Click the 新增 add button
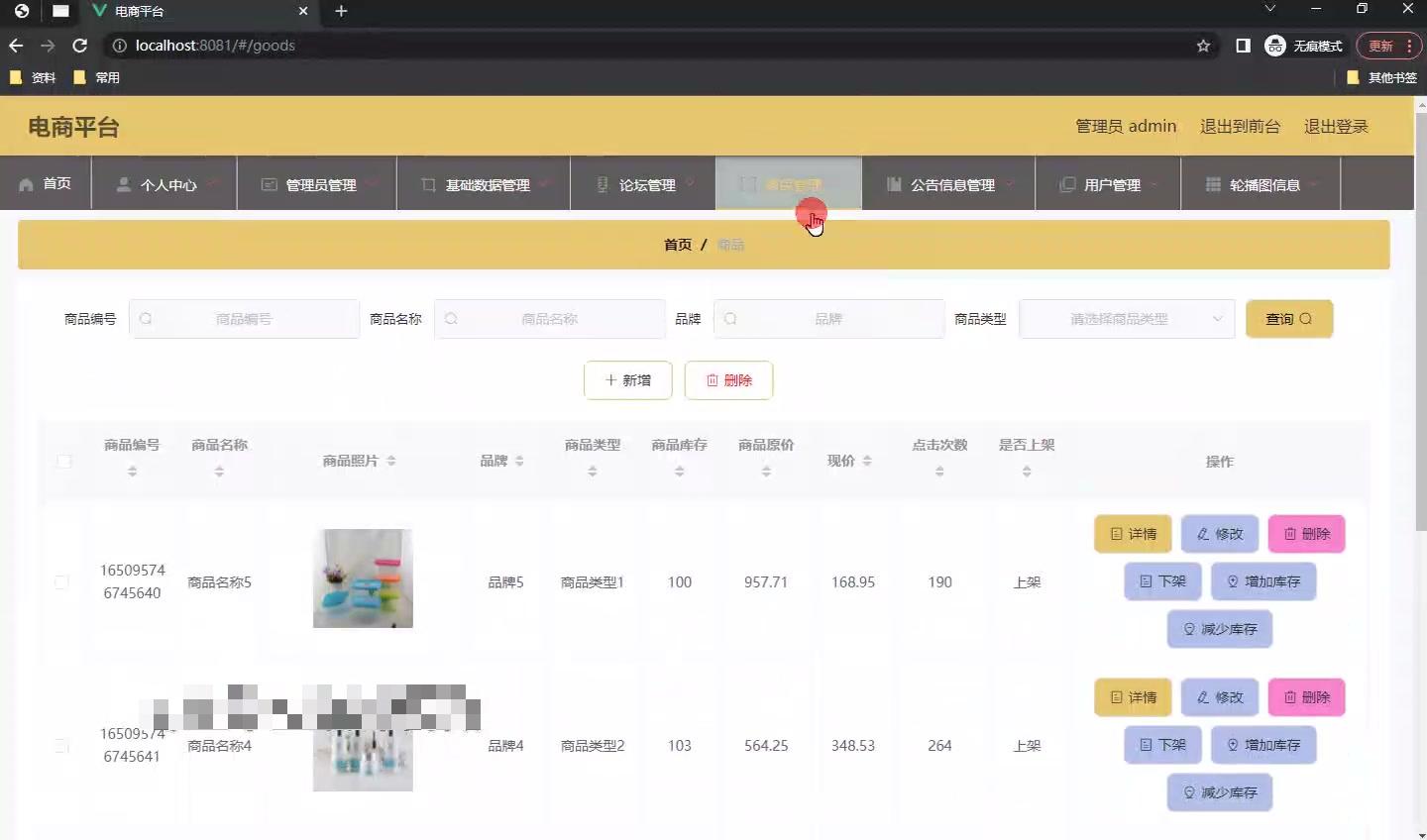 pyautogui.click(x=628, y=380)
